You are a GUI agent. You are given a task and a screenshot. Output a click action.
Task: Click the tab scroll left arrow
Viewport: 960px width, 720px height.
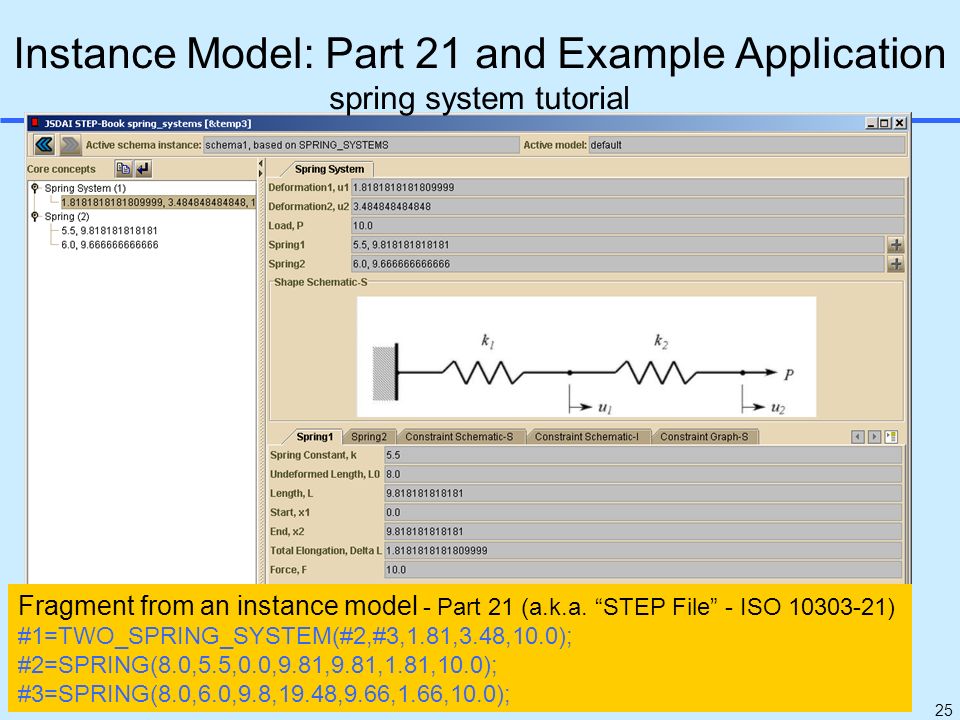(858, 437)
